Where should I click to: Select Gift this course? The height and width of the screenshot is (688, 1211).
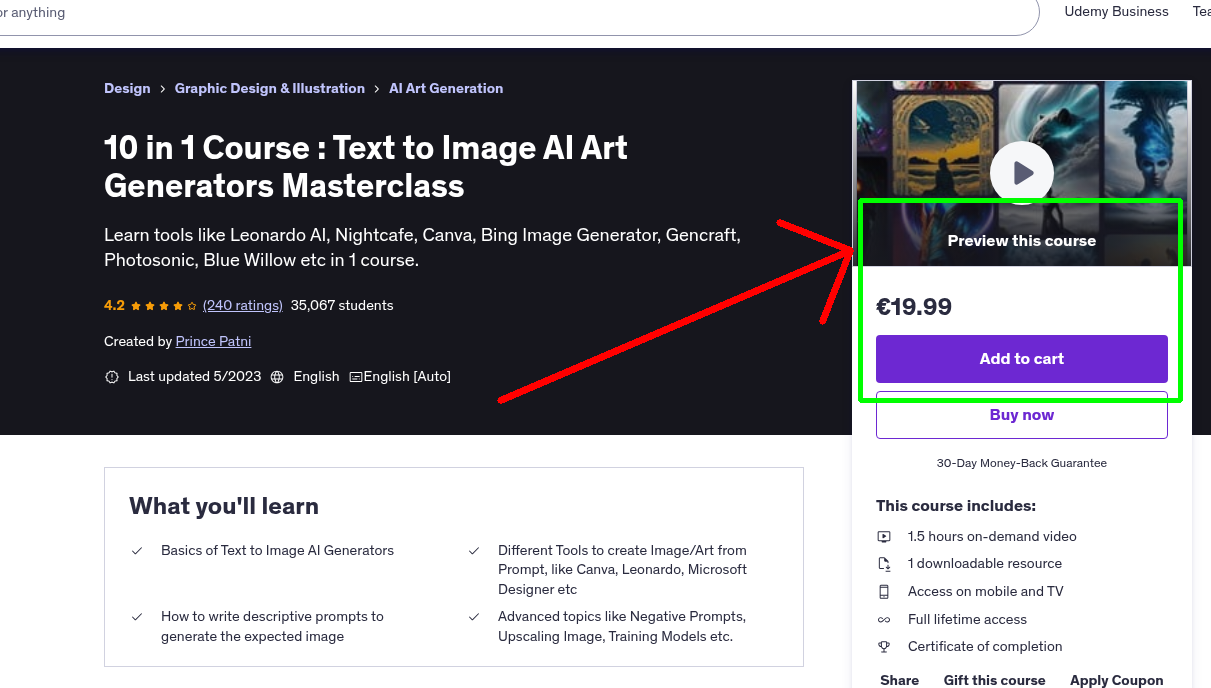pos(994,680)
